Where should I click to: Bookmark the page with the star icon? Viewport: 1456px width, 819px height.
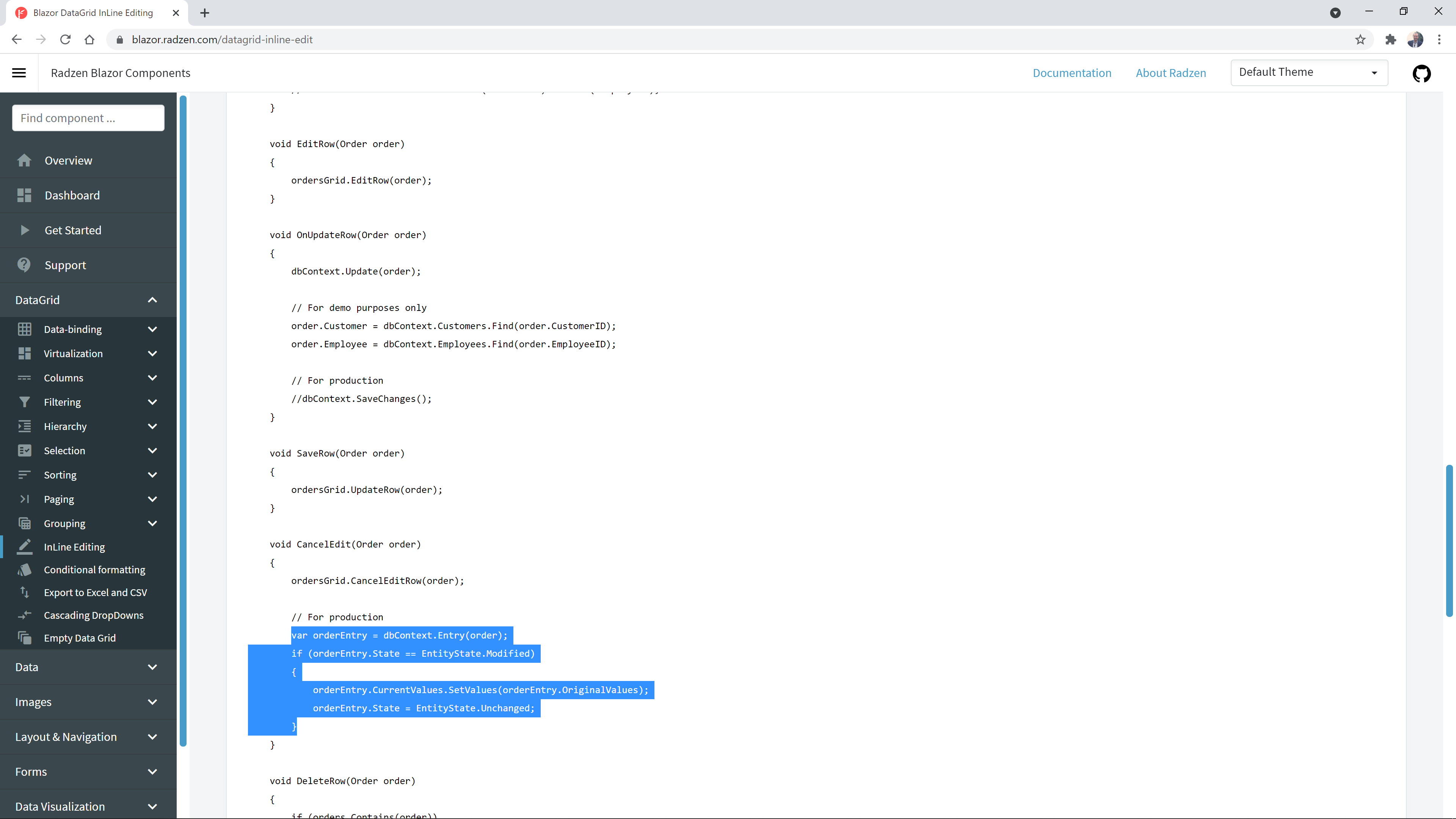coord(1360,39)
